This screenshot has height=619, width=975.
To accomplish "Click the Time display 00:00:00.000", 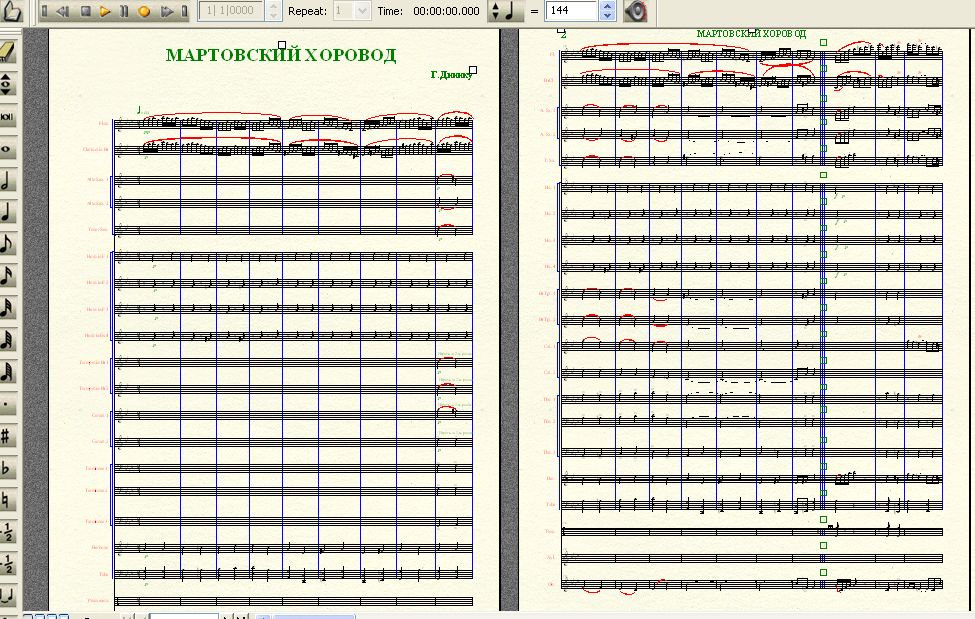I will tap(446, 11).
